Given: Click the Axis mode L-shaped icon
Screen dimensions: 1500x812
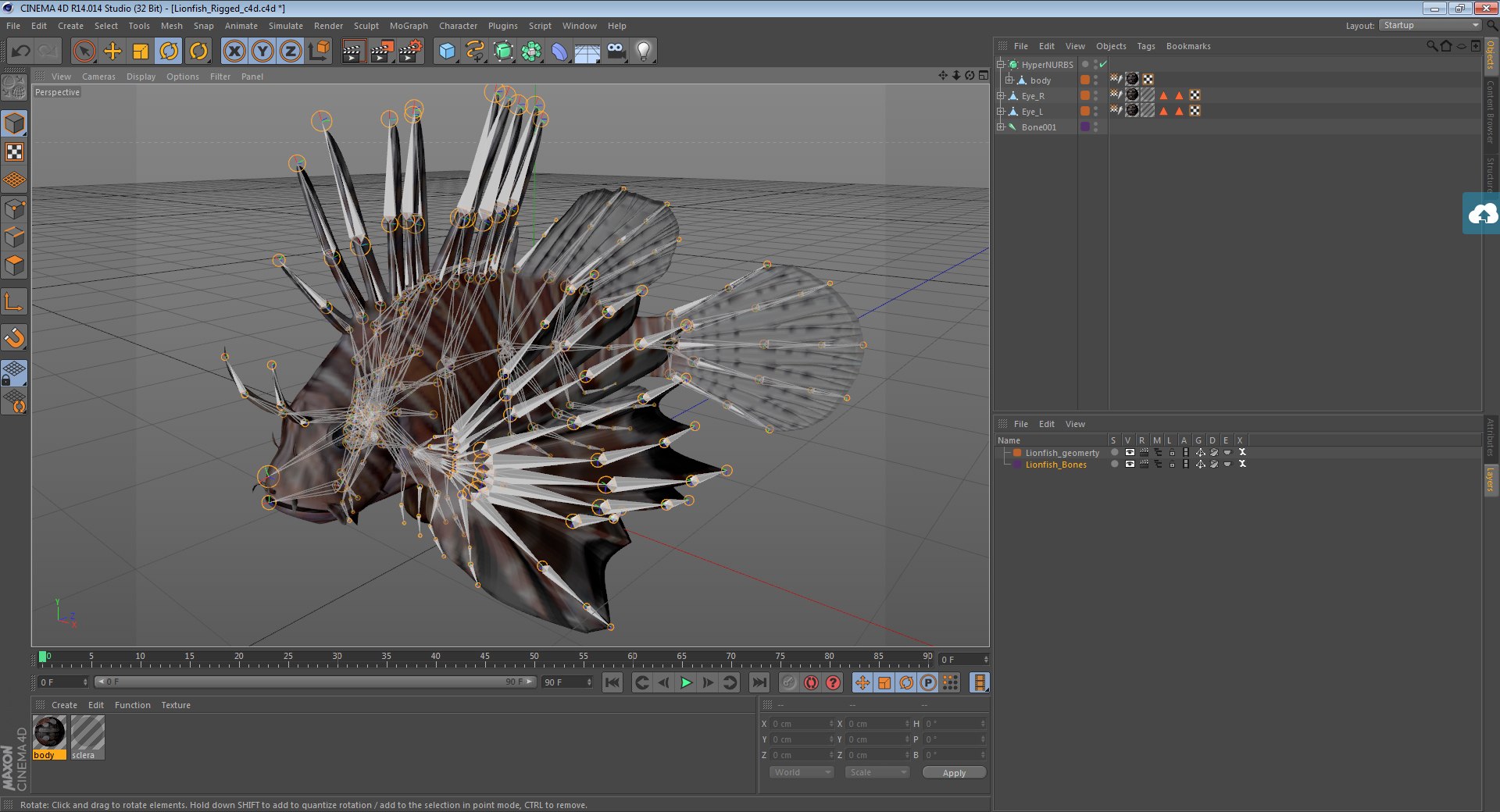Looking at the screenshot, I should point(15,302).
